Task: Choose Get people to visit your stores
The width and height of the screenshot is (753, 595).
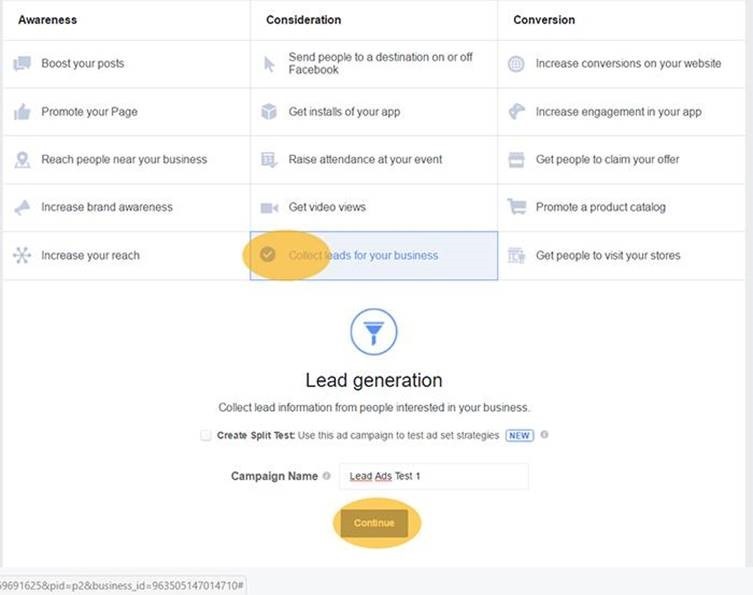Action: [608, 256]
